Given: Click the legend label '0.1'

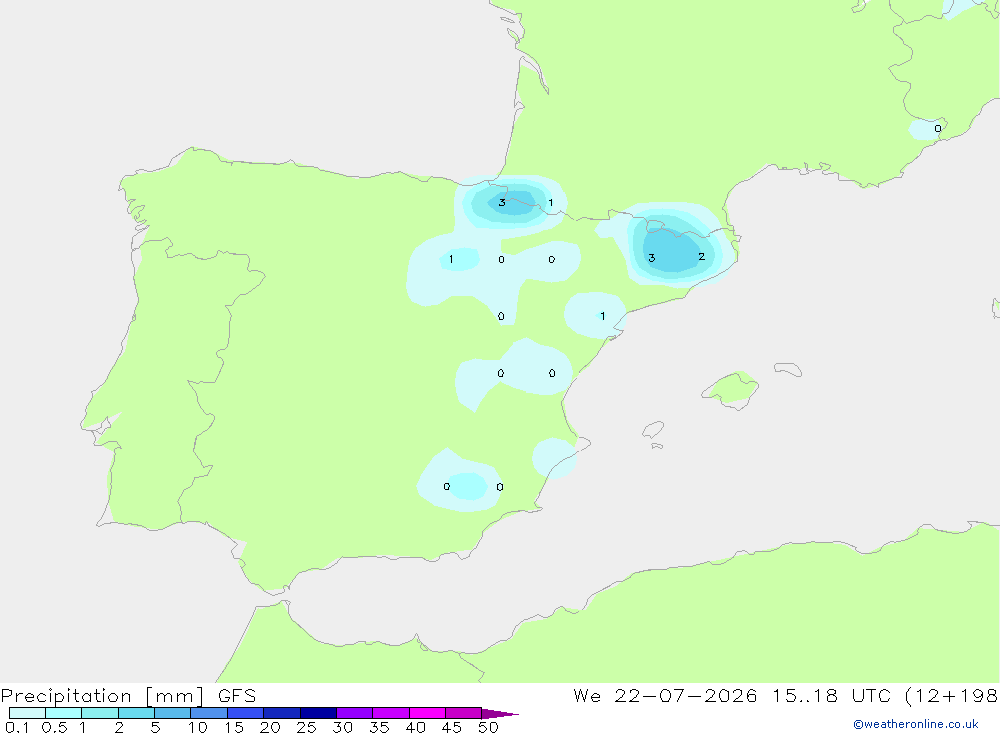Looking at the screenshot, I should click(x=17, y=727).
